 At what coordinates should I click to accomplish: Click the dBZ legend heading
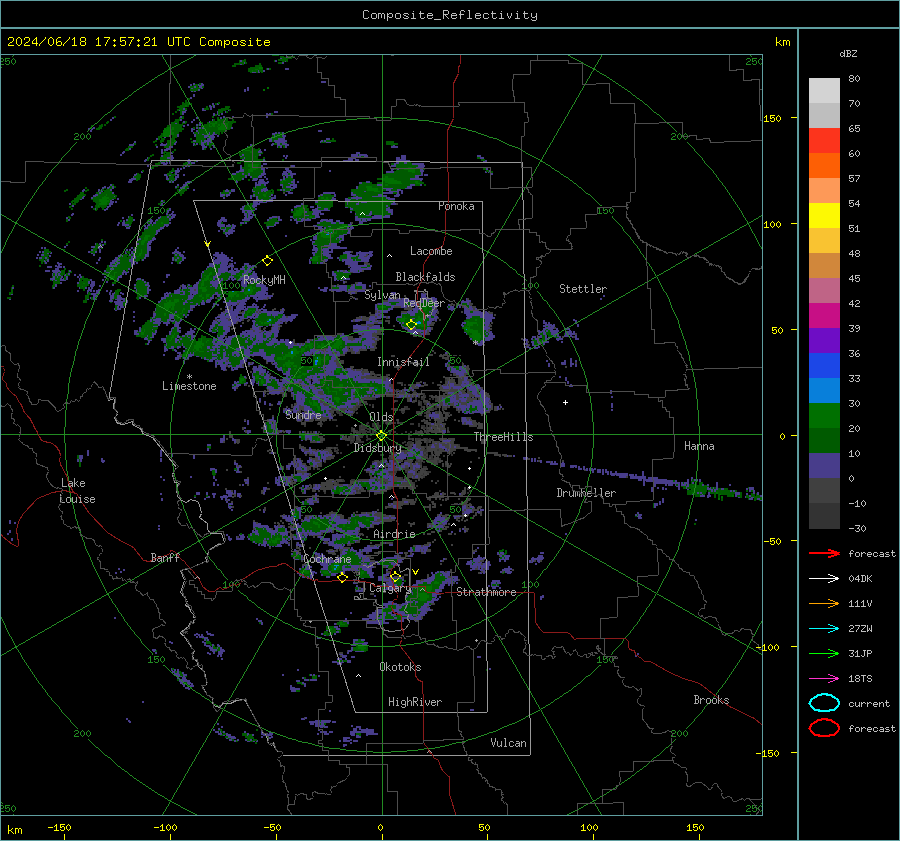[x=848, y=53]
